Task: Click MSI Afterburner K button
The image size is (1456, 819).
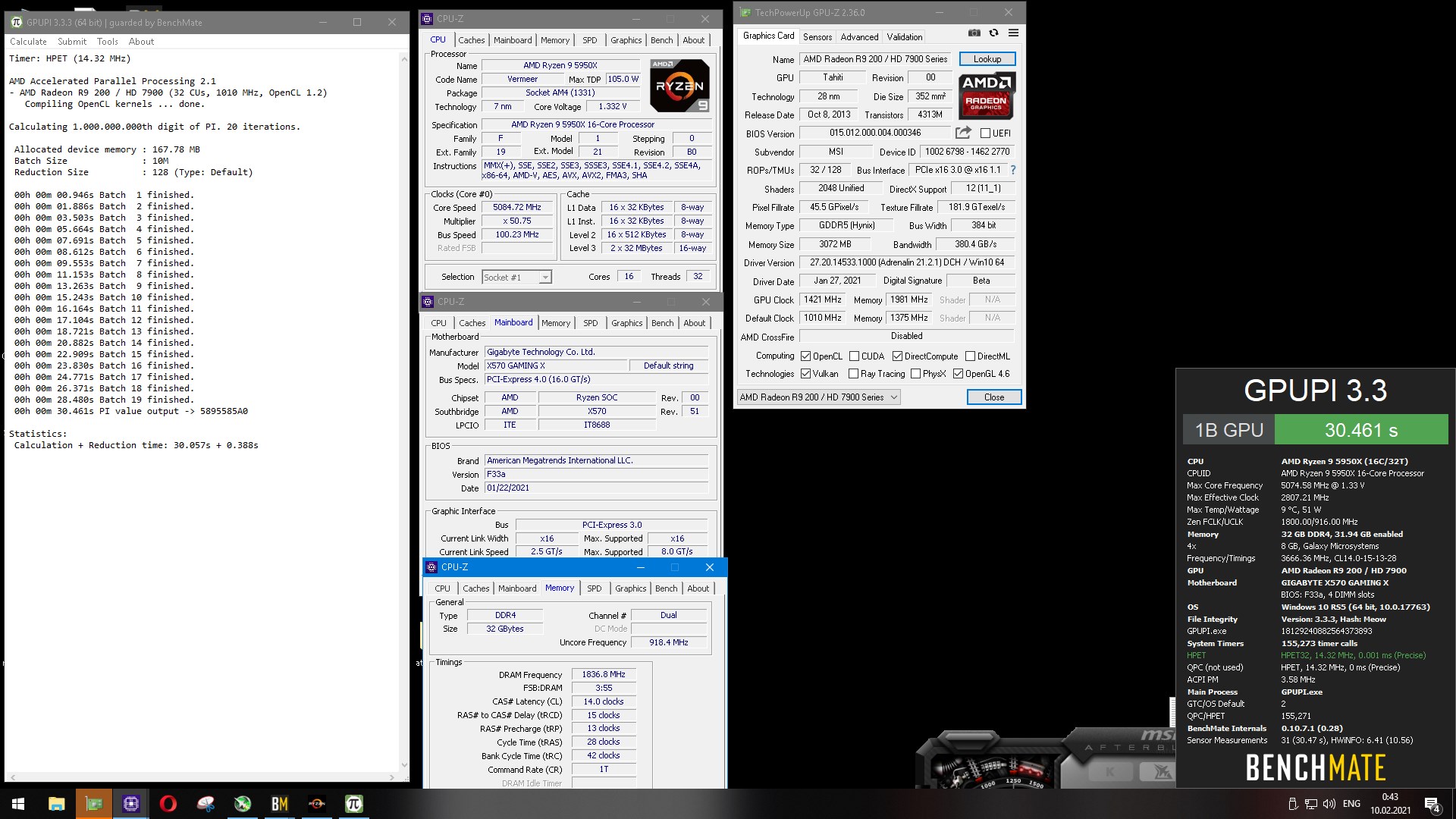Action: 1110,772
